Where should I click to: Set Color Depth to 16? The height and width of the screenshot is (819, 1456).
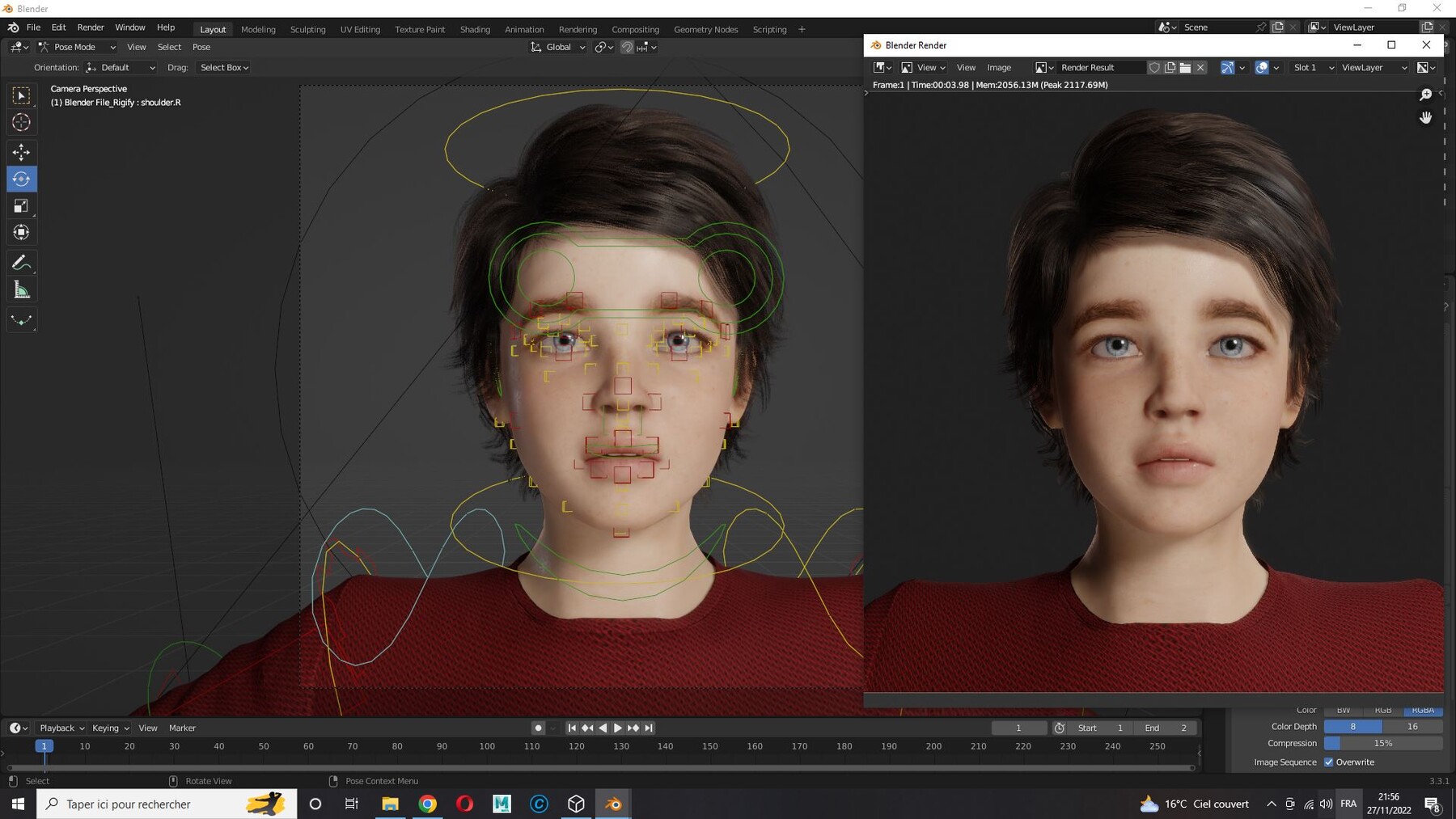coord(1413,726)
